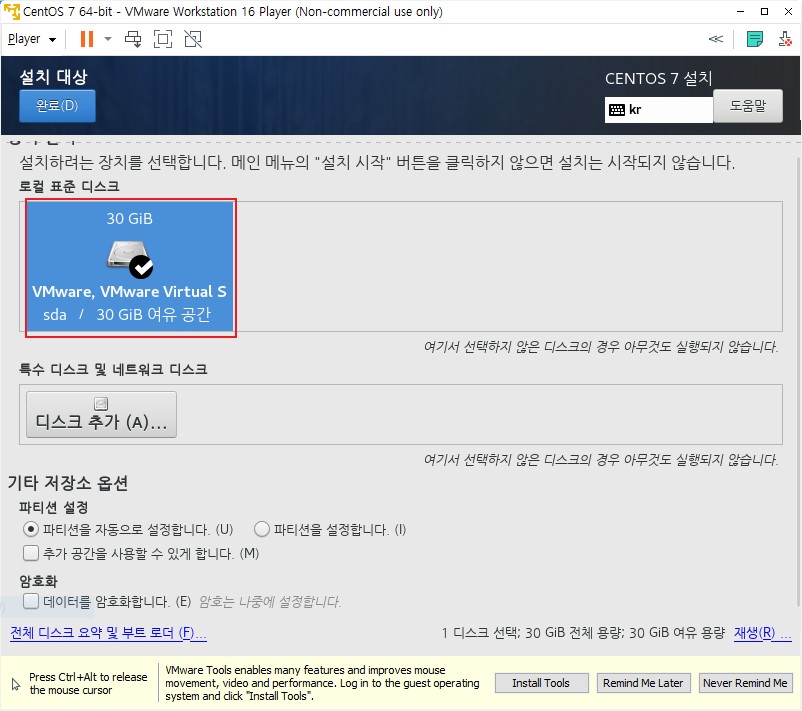Click the '기타 저장소 옵션' heading
Viewport: 802px width, 711px height.
(x=68, y=482)
